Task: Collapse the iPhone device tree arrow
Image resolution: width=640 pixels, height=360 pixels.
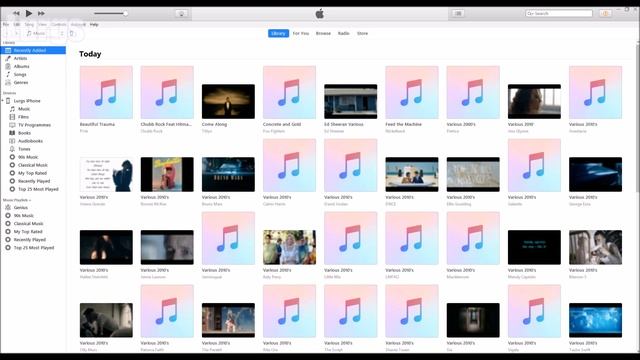Action: (x=3, y=101)
